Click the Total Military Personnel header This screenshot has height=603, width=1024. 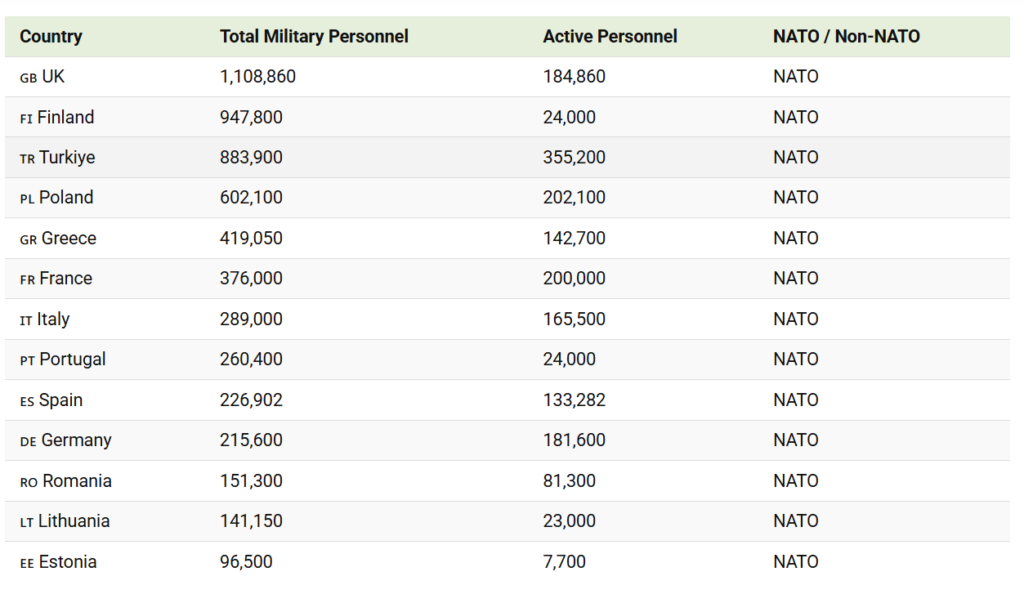point(314,36)
